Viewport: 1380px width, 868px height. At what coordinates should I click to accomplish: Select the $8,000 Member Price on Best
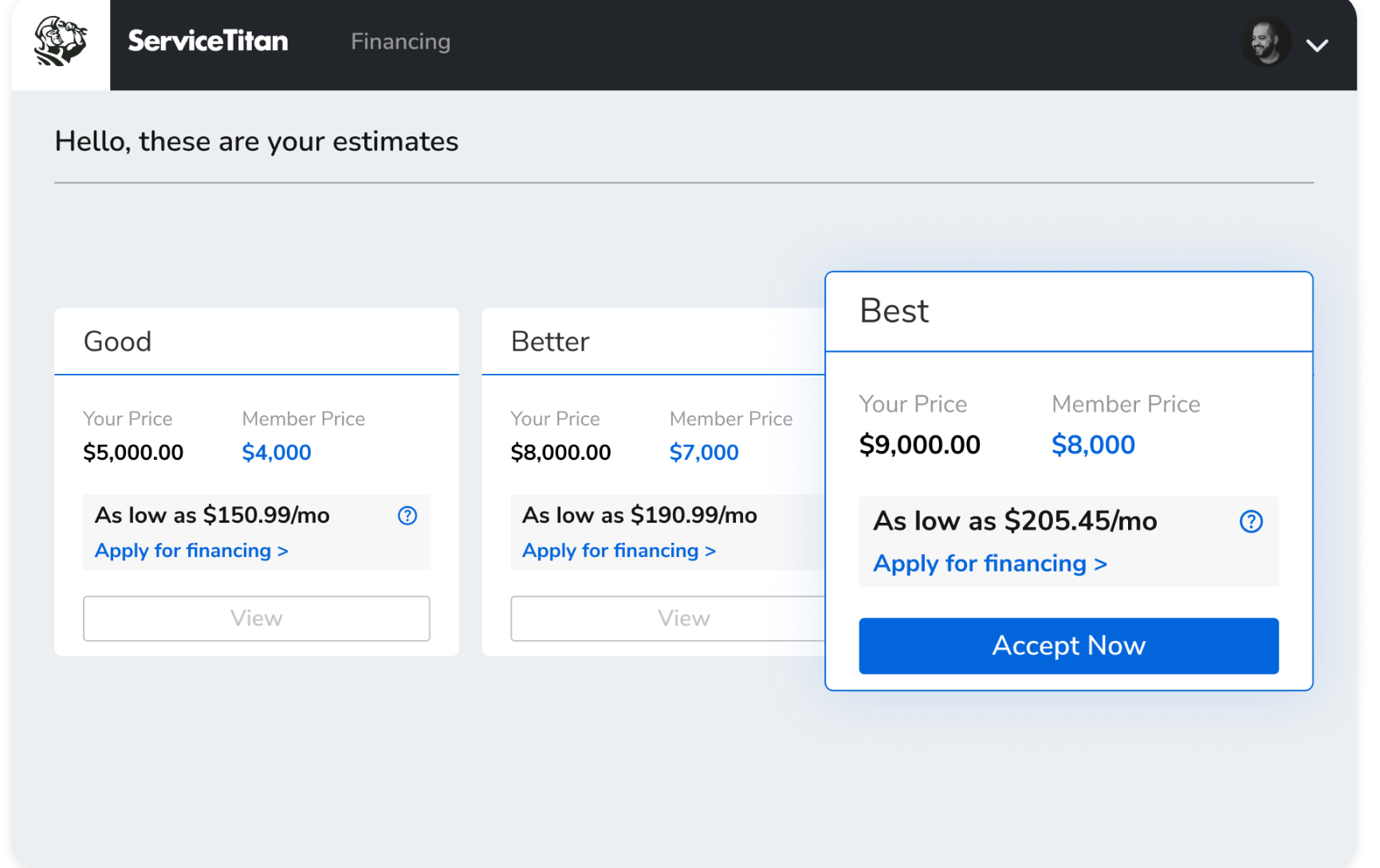click(x=1093, y=444)
